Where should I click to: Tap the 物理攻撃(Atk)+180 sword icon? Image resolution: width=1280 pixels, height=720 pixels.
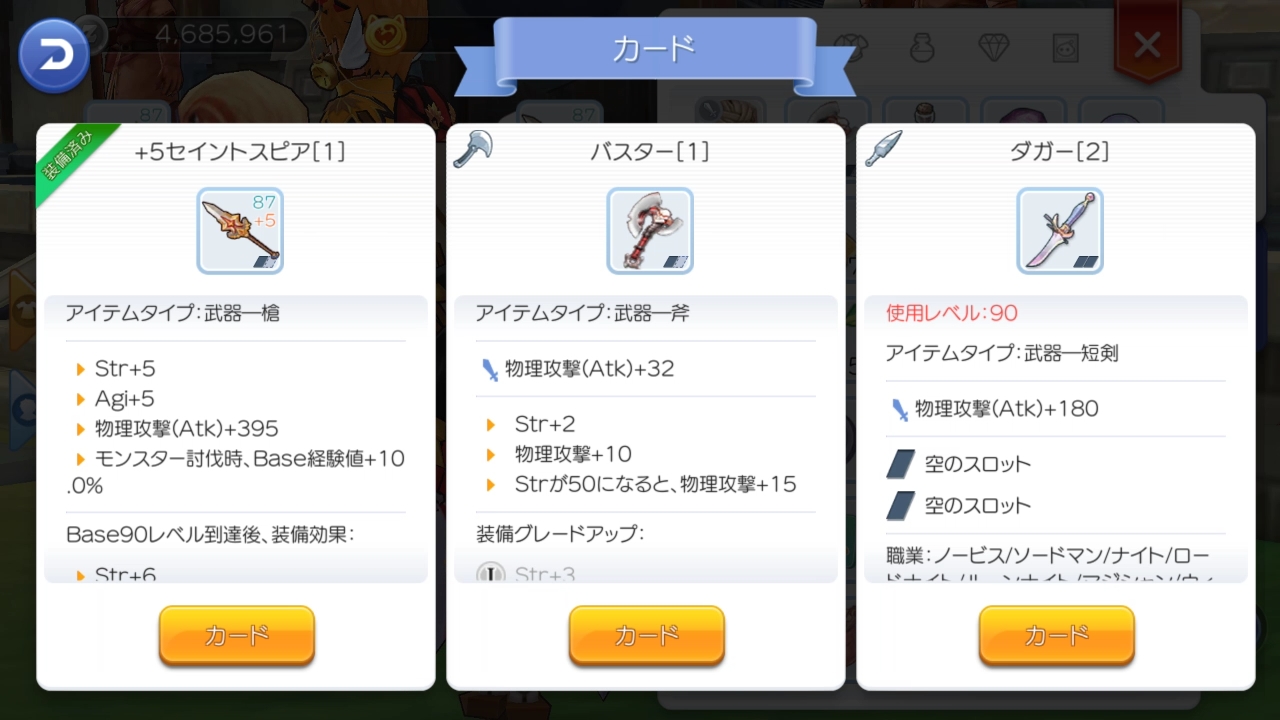(898, 408)
